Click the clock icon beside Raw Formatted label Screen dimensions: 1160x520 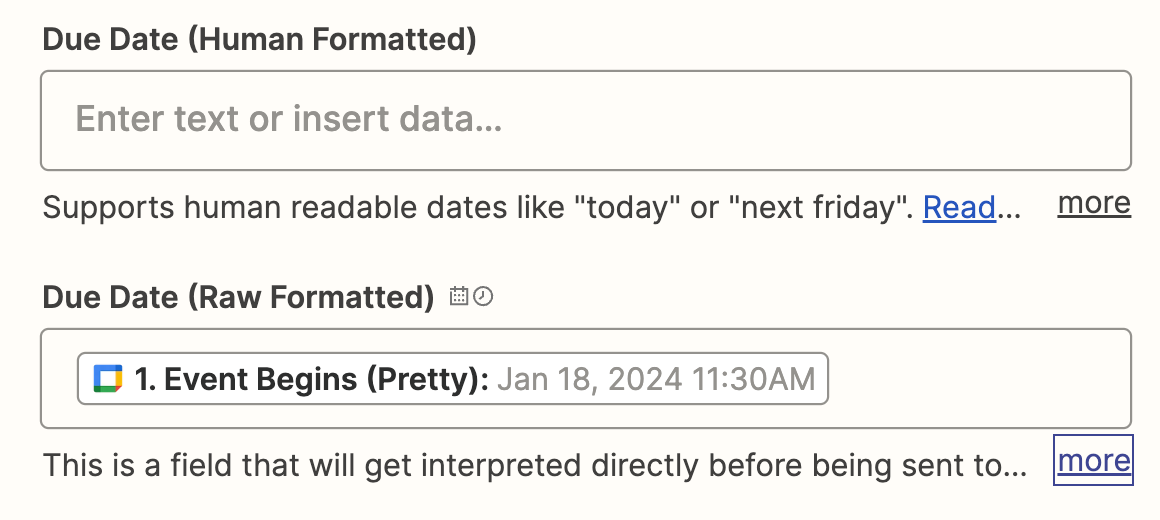[484, 297]
